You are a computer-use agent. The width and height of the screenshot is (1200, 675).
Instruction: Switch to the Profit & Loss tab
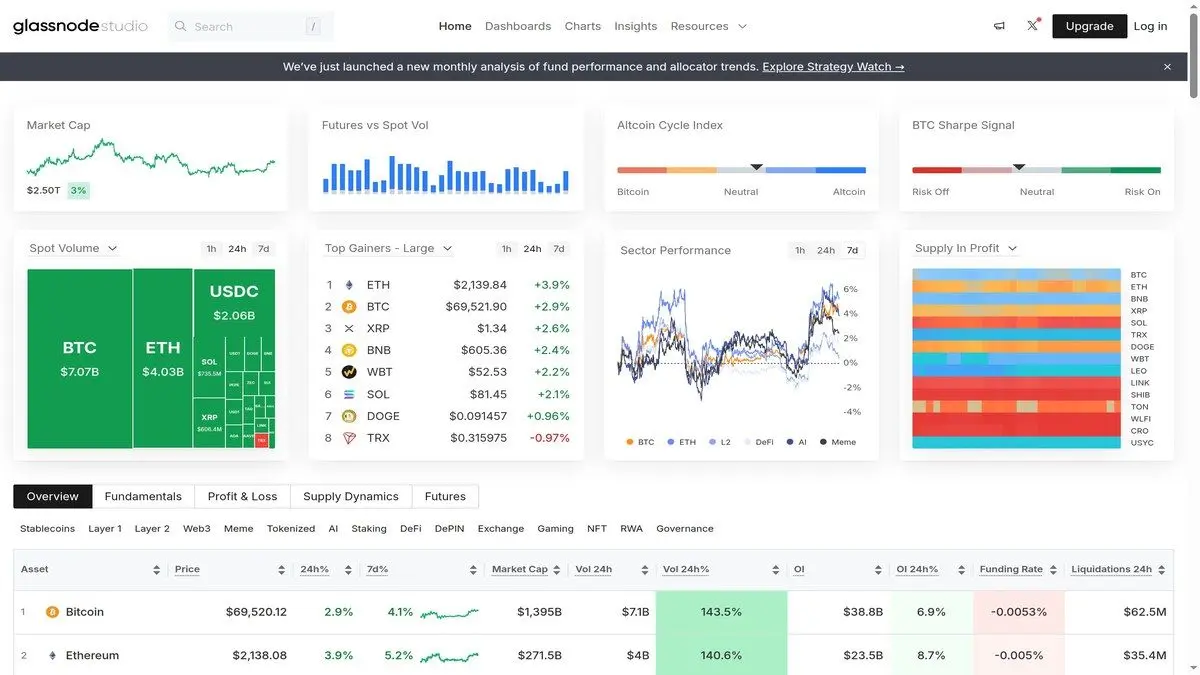point(243,496)
